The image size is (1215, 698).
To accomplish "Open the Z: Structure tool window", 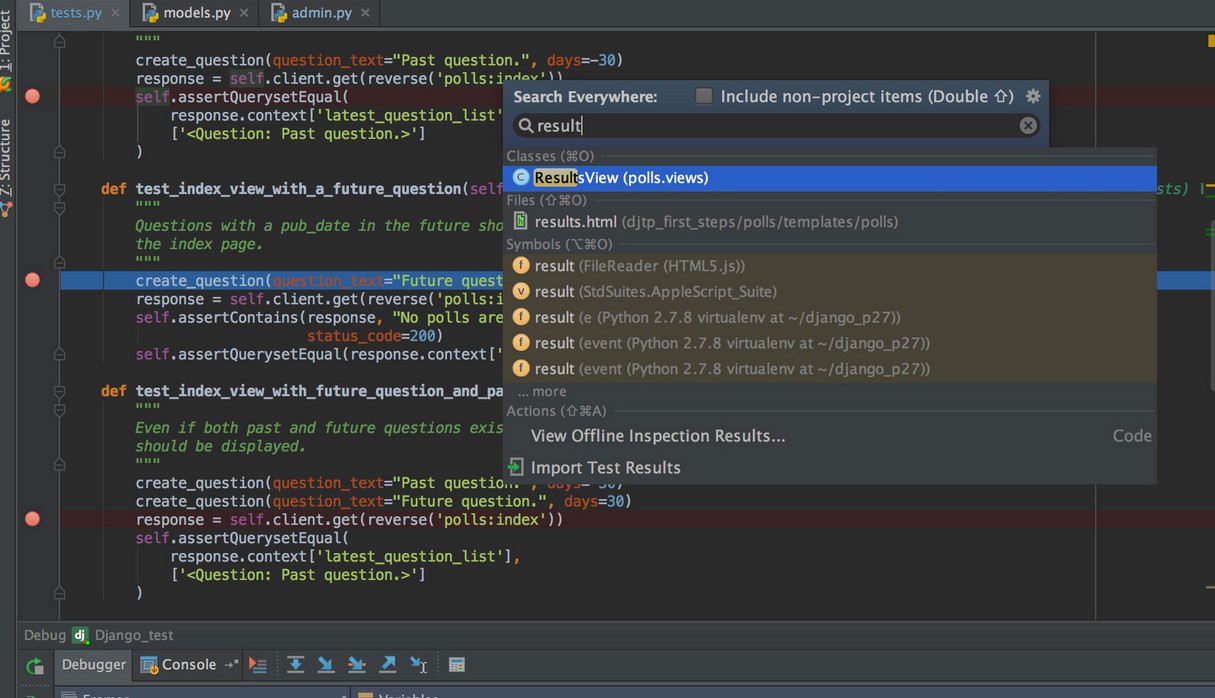I will pyautogui.click(x=6, y=158).
